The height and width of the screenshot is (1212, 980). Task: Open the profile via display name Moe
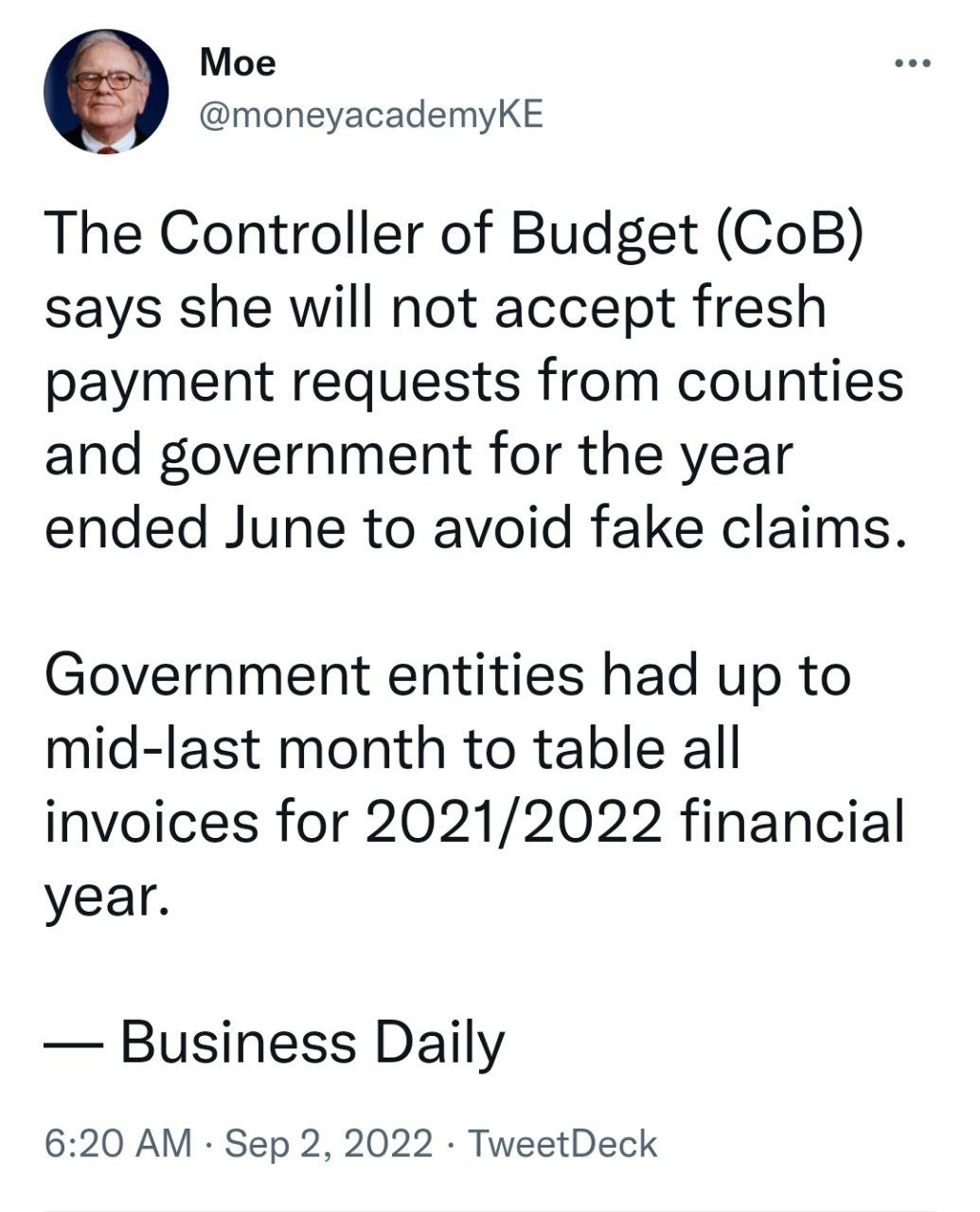point(238,62)
